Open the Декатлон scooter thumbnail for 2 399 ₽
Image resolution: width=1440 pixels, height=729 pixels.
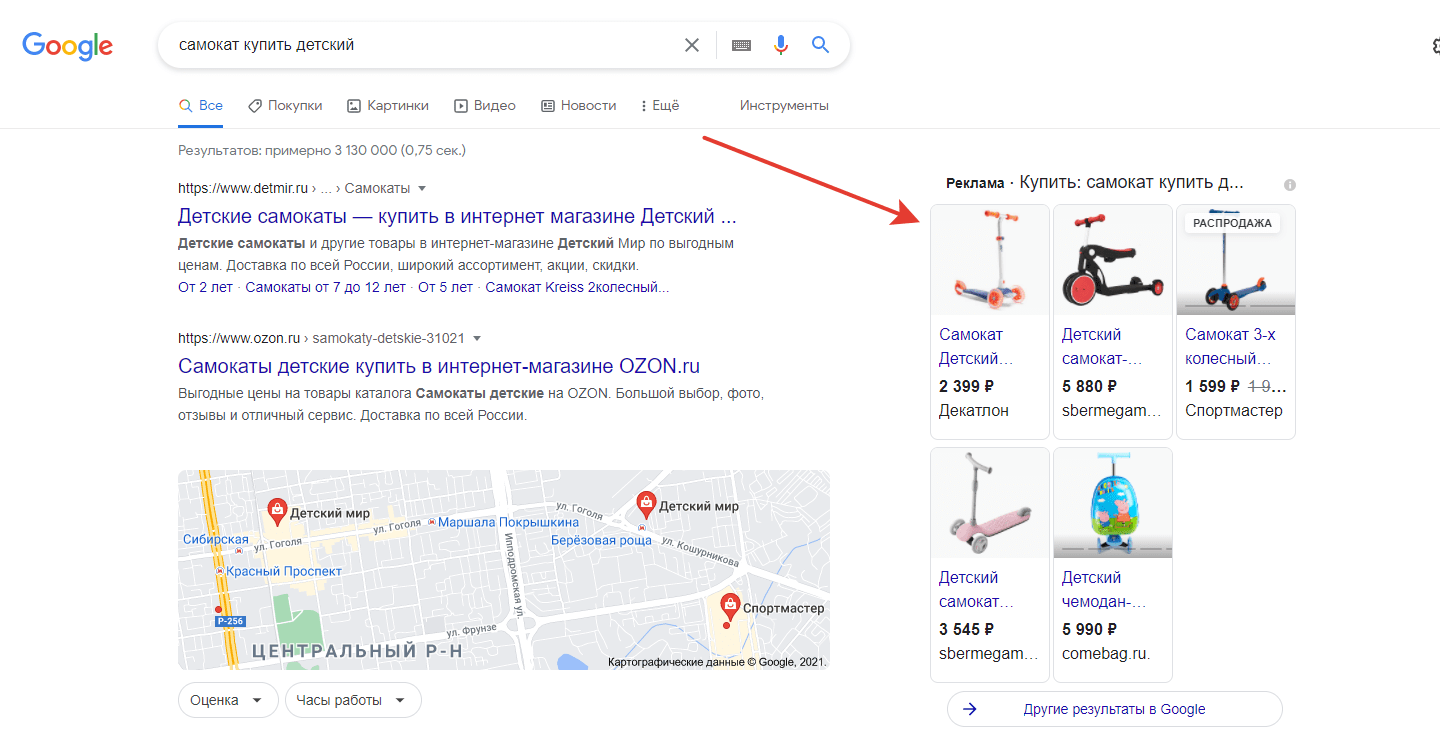[x=990, y=260]
